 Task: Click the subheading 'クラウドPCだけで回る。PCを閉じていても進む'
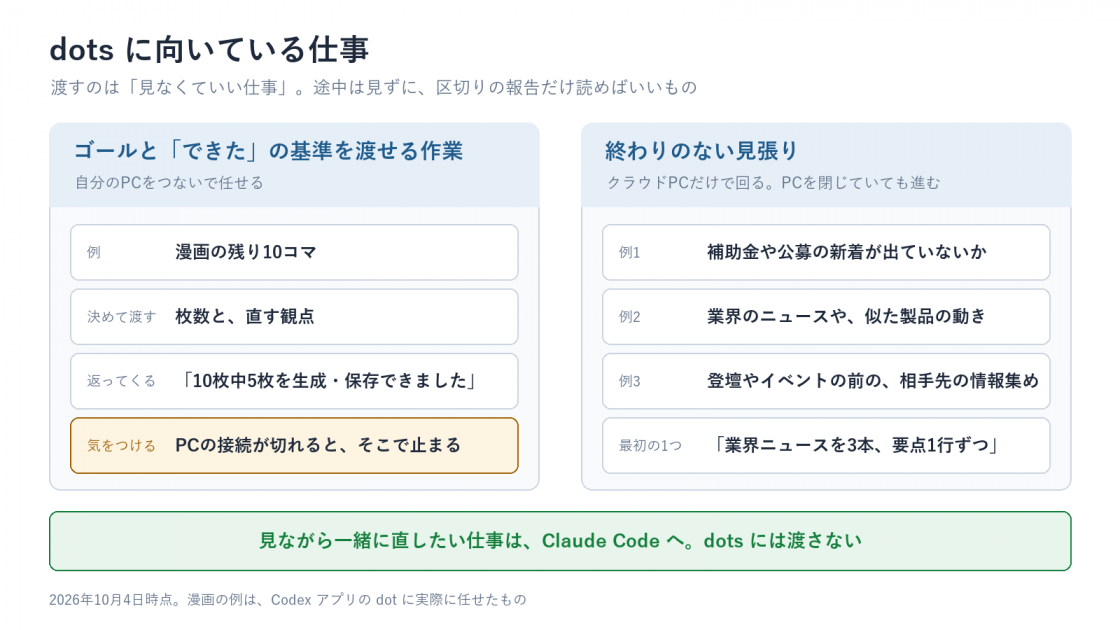[x=774, y=183]
